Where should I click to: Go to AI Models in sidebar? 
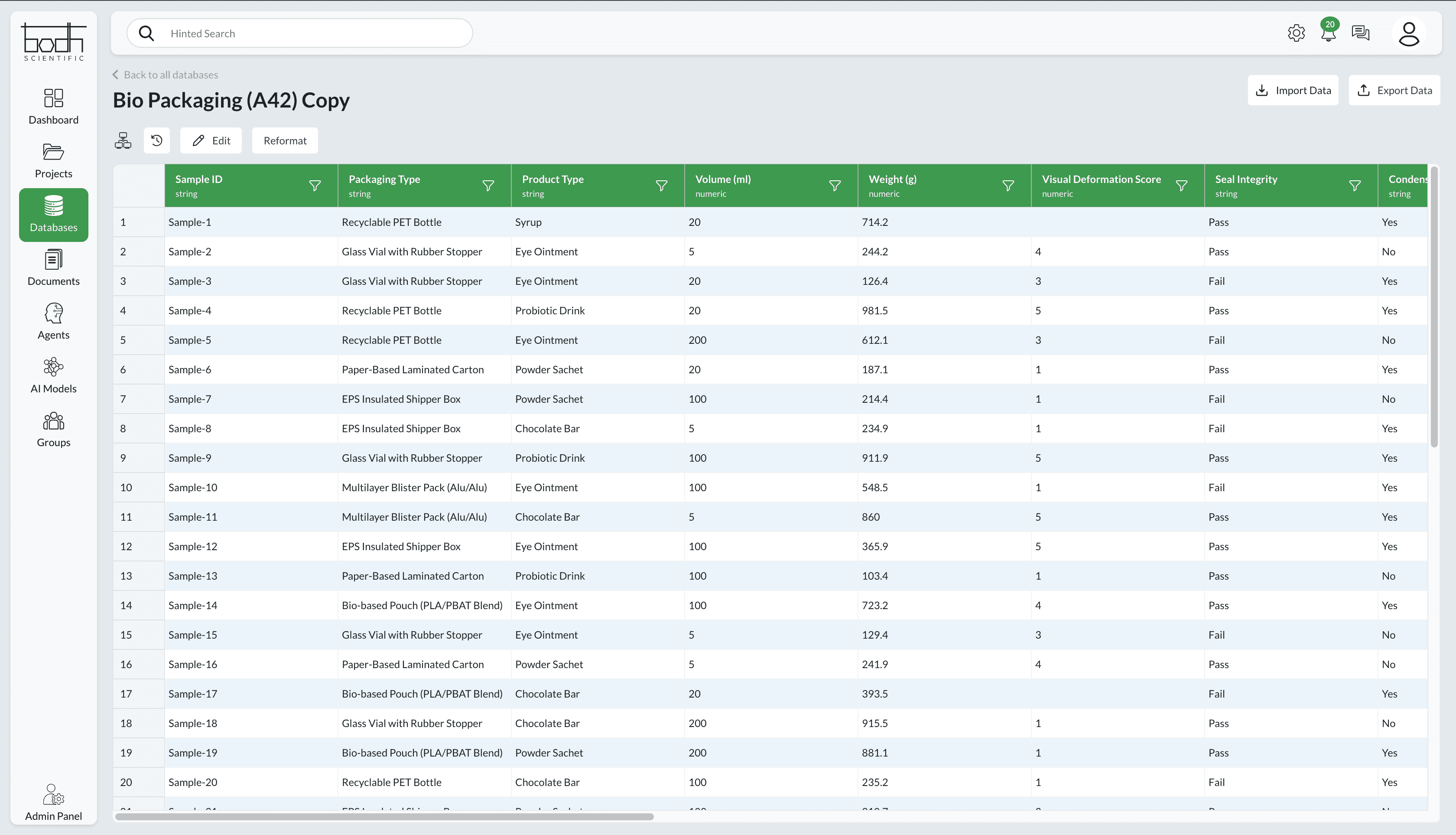pos(53,375)
